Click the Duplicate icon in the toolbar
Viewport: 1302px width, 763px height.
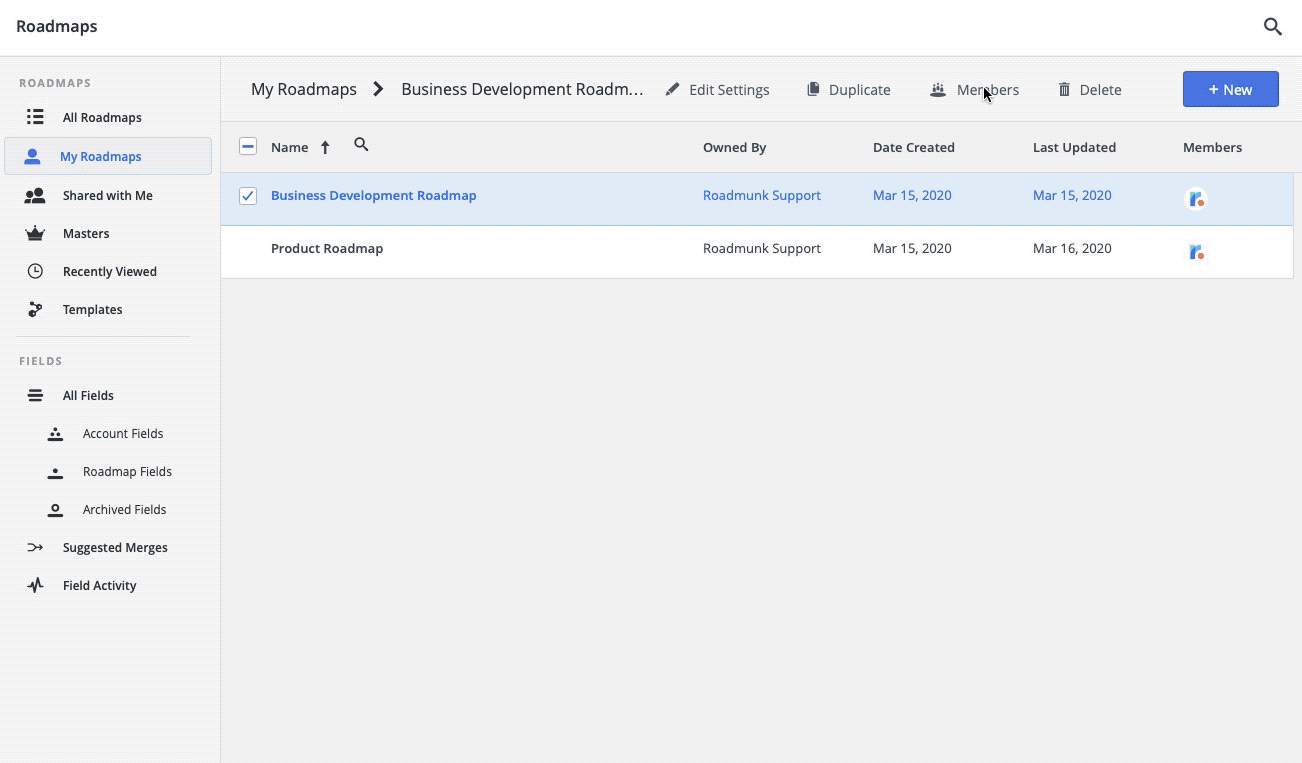click(x=812, y=89)
